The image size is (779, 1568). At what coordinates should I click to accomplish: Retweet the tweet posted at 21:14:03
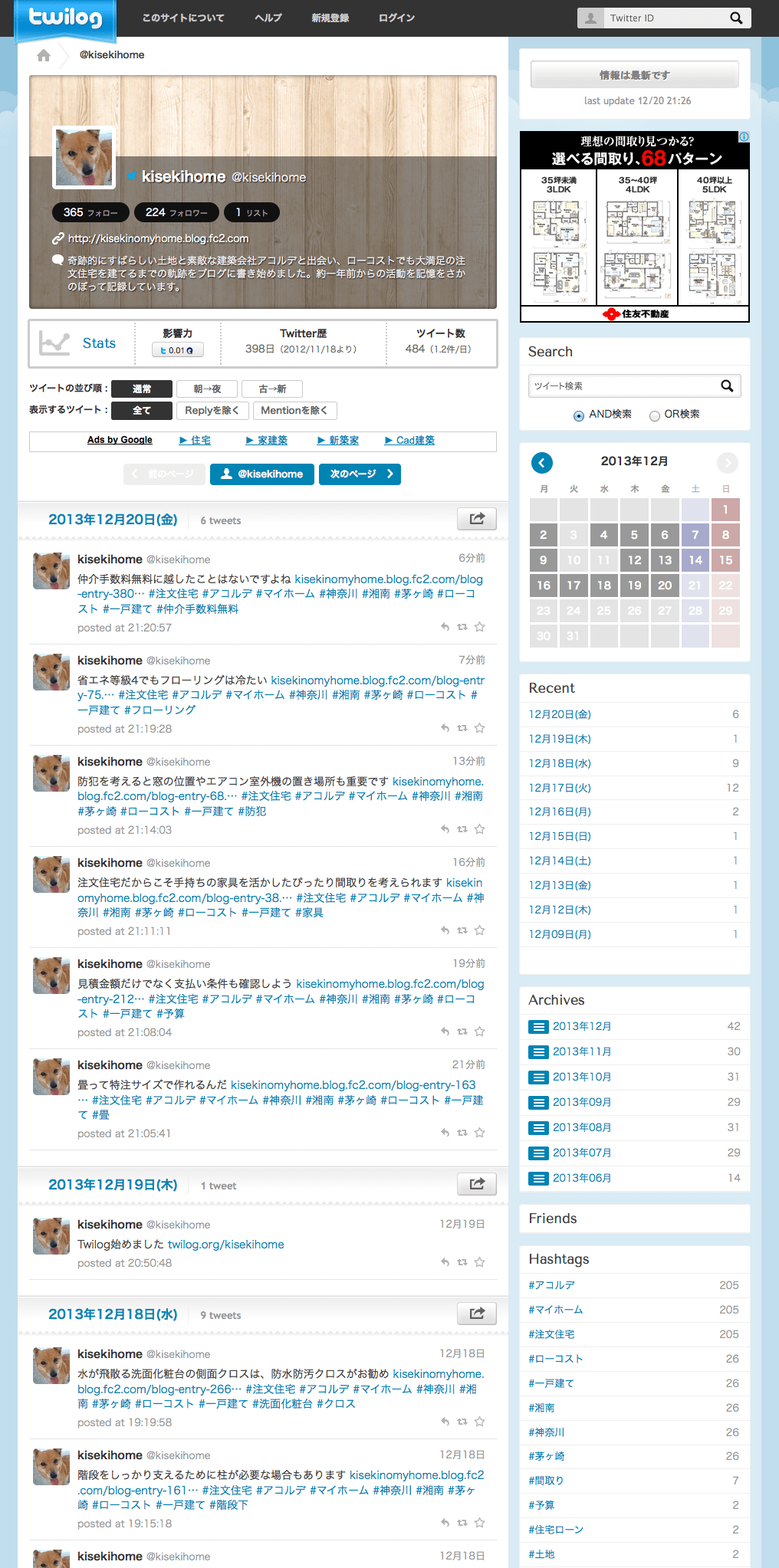pos(462,829)
